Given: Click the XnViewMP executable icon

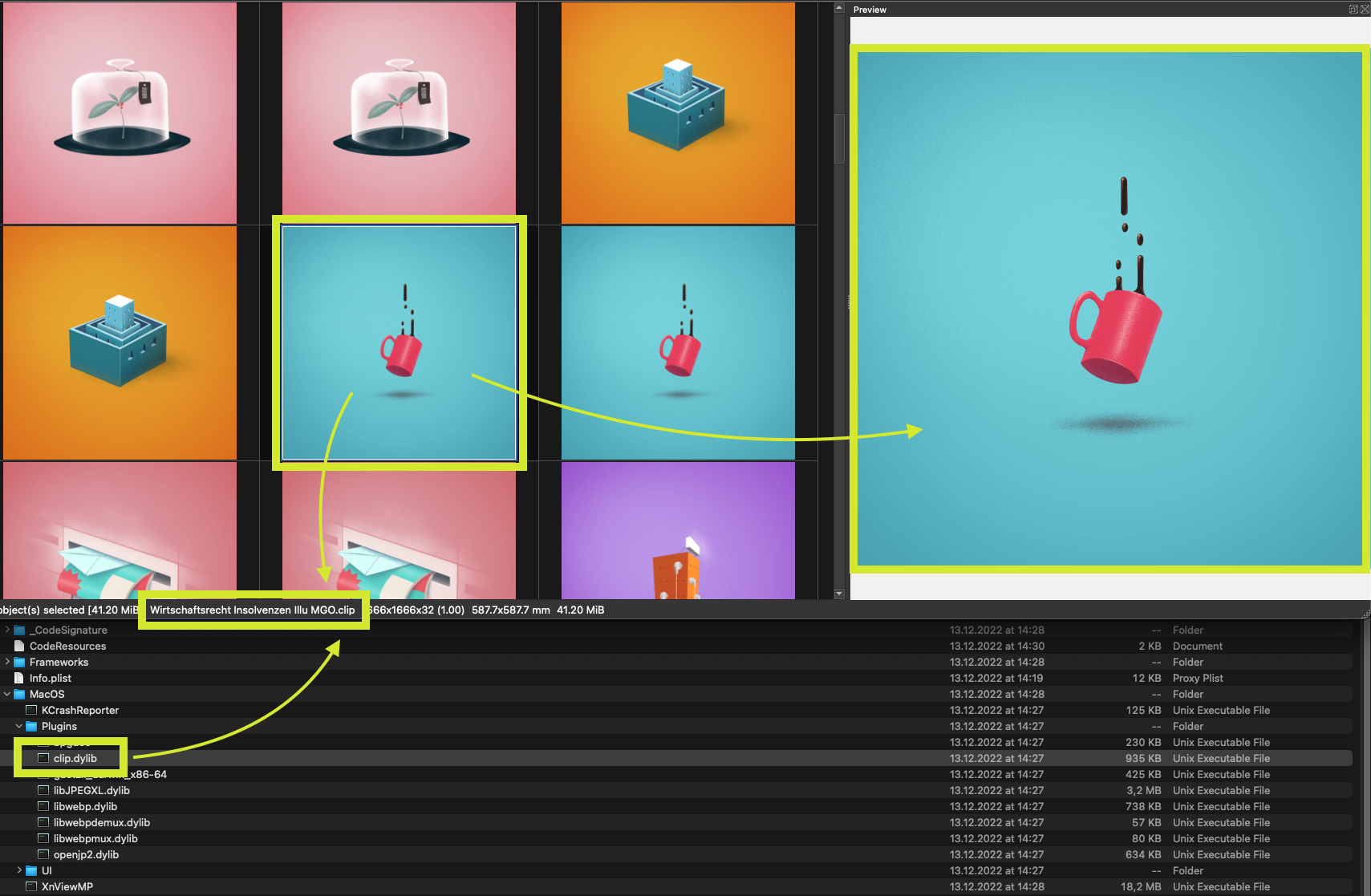Looking at the screenshot, I should [x=32, y=886].
